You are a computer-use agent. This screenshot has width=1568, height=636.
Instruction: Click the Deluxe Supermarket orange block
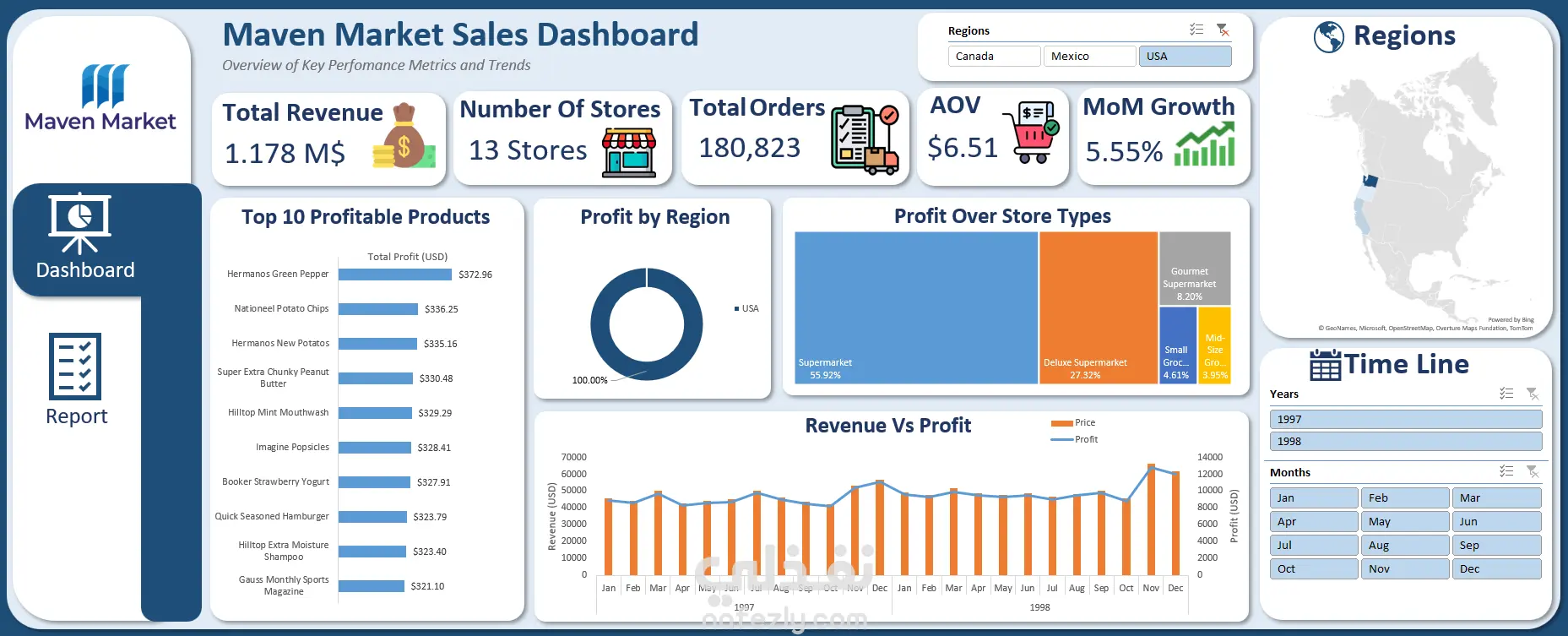click(1099, 307)
